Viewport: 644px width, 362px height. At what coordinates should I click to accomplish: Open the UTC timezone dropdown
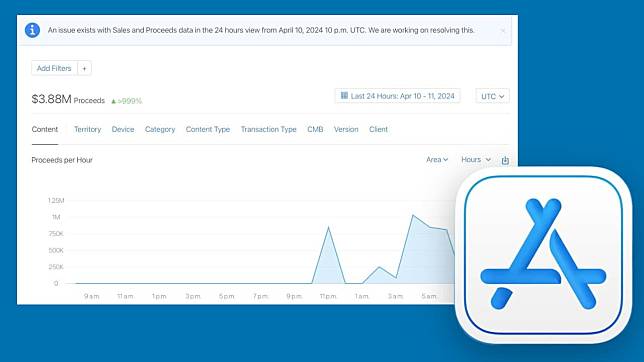point(492,96)
